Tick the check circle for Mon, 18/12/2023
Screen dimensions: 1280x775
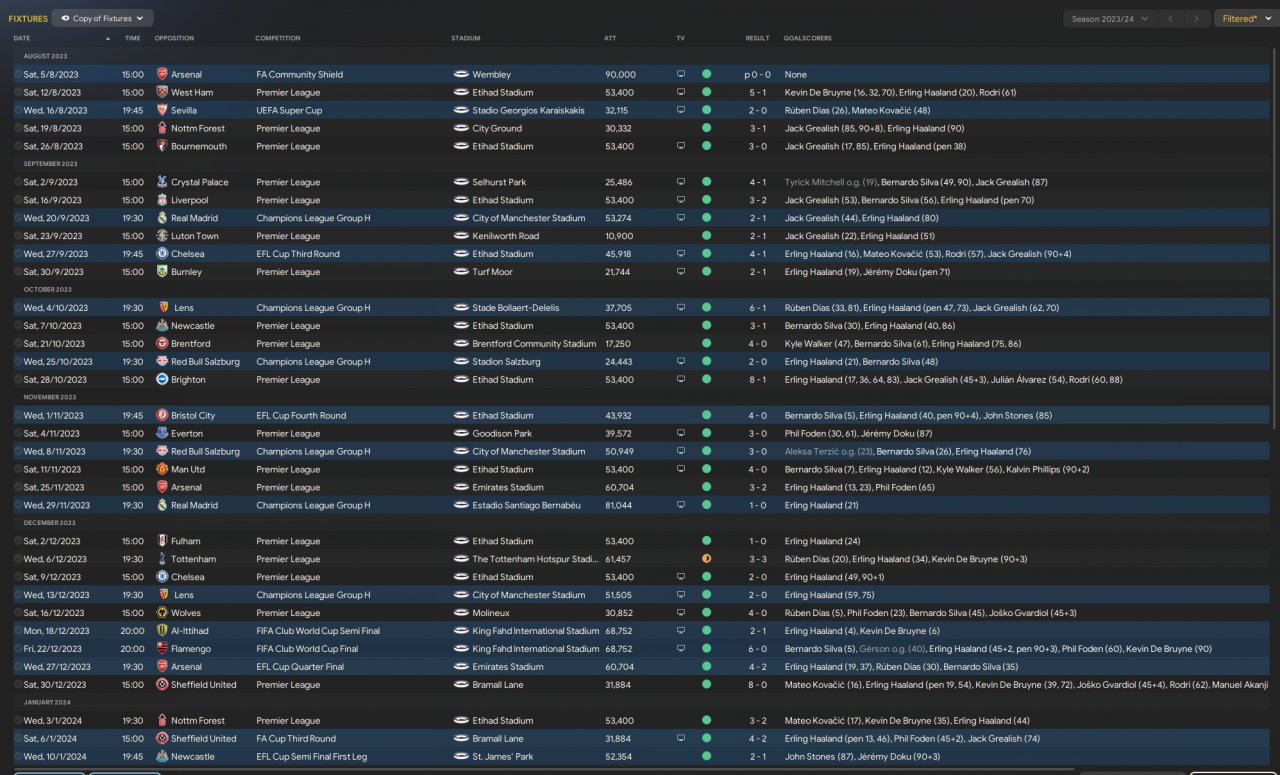click(x=18, y=631)
